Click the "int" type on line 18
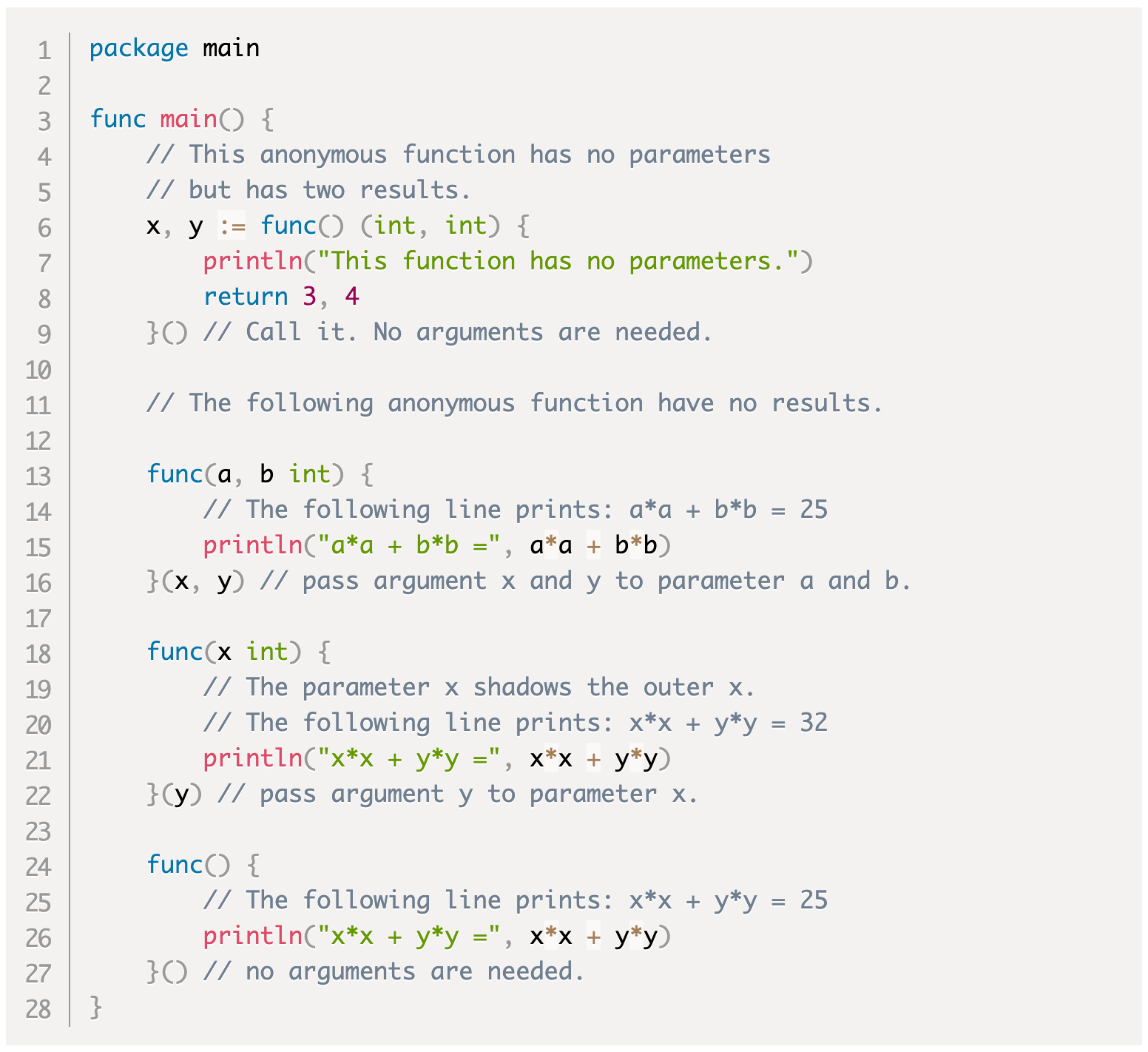 [x=266, y=652]
